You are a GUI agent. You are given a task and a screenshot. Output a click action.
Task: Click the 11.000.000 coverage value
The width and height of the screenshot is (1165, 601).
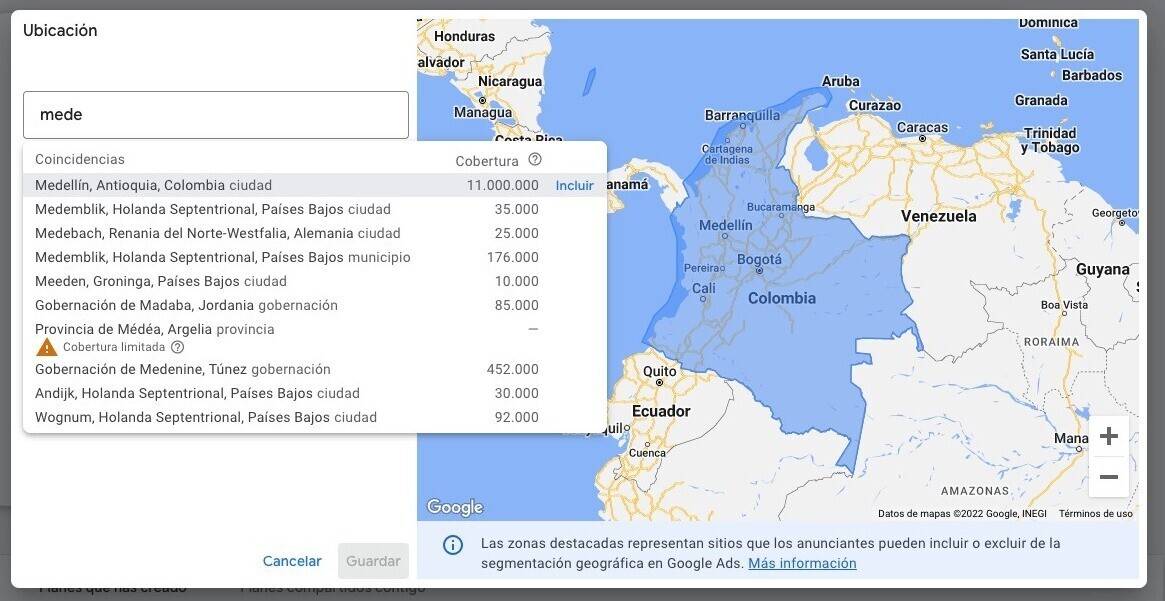pyautogui.click(x=502, y=185)
